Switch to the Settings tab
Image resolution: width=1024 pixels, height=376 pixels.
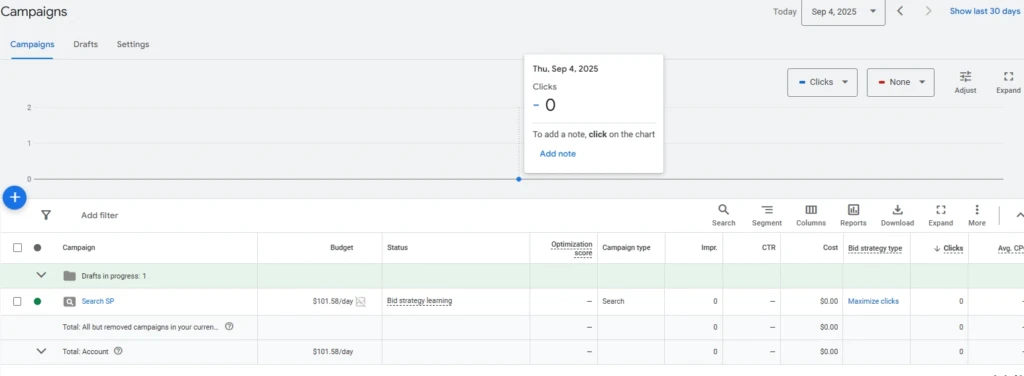pos(133,44)
